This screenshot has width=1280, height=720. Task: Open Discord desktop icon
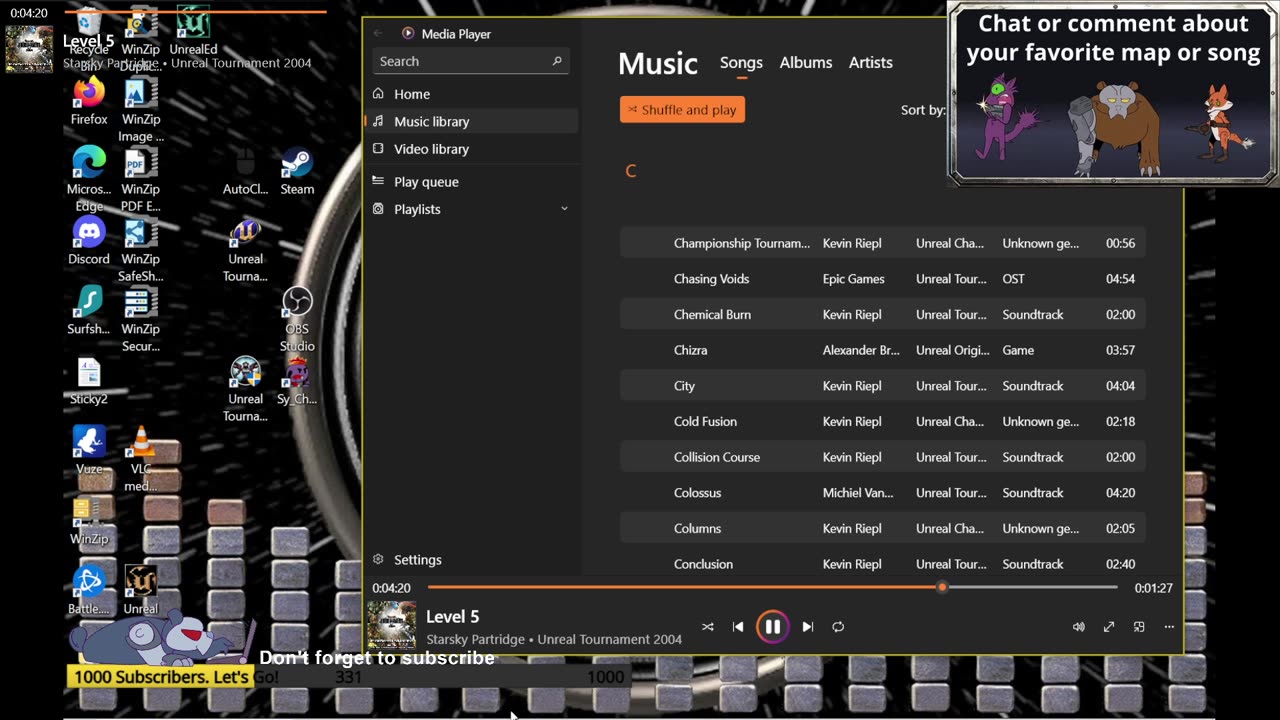point(89,242)
